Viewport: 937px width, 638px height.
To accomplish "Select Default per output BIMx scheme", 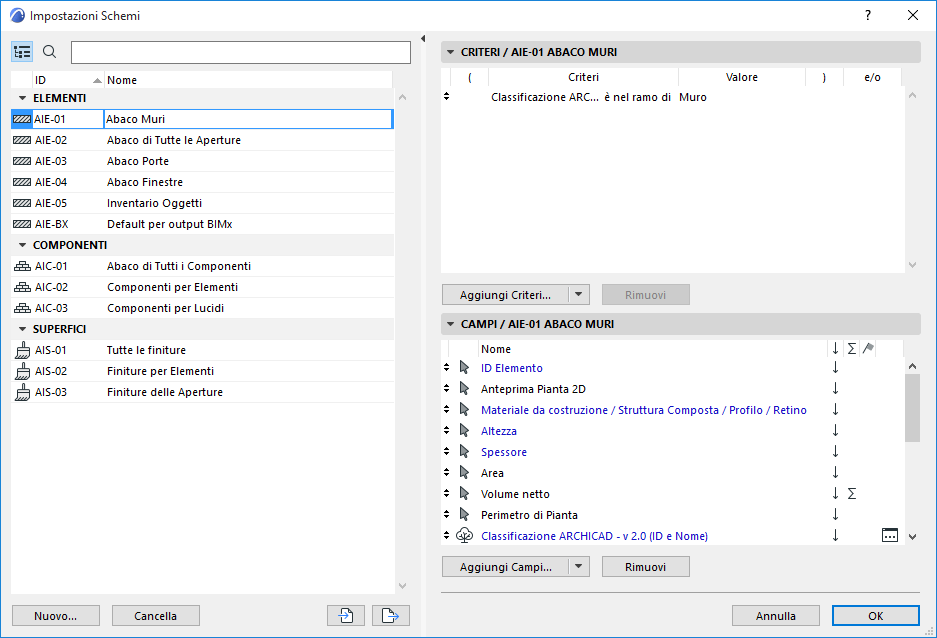I will point(203,224).
